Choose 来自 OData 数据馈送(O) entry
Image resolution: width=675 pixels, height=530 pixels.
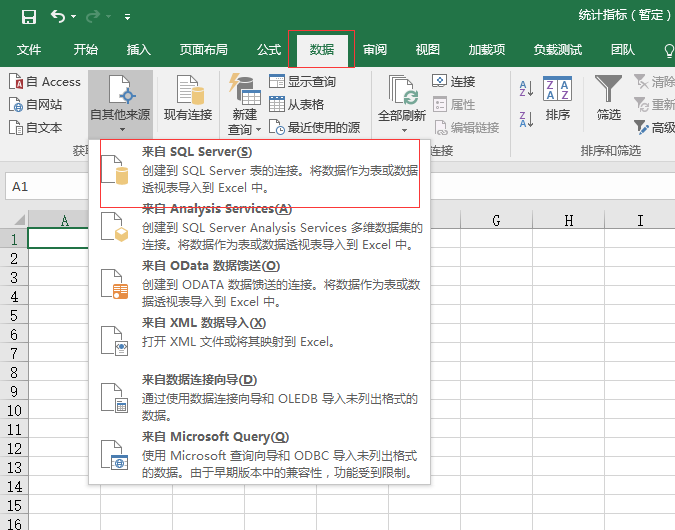260,284
